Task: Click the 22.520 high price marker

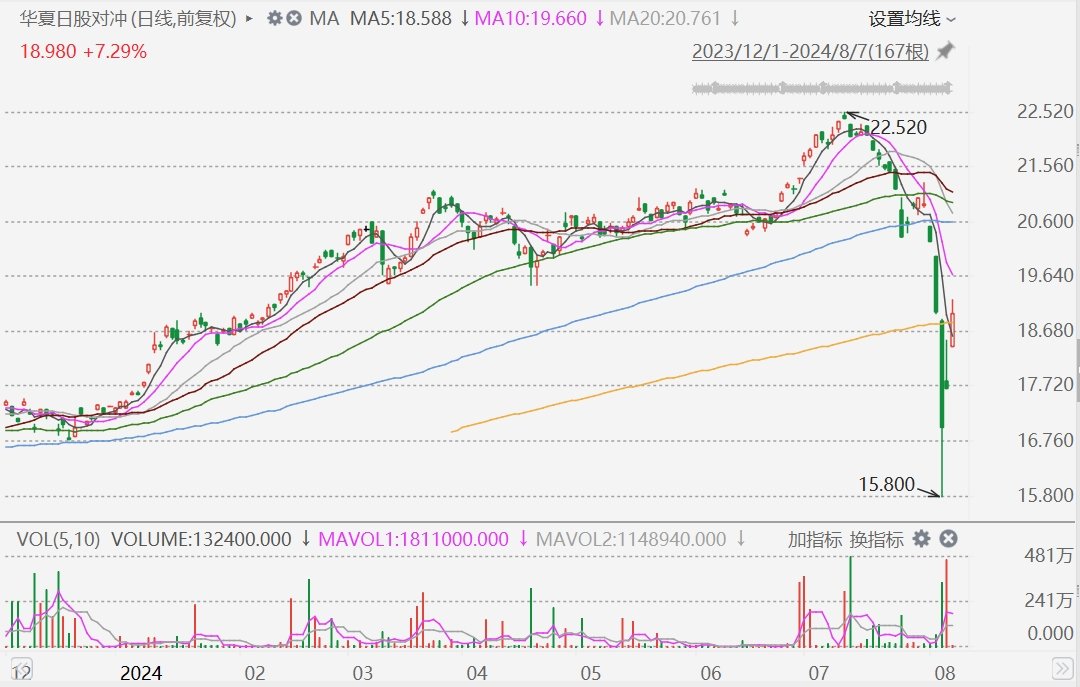Action: (x=897, y=127)
